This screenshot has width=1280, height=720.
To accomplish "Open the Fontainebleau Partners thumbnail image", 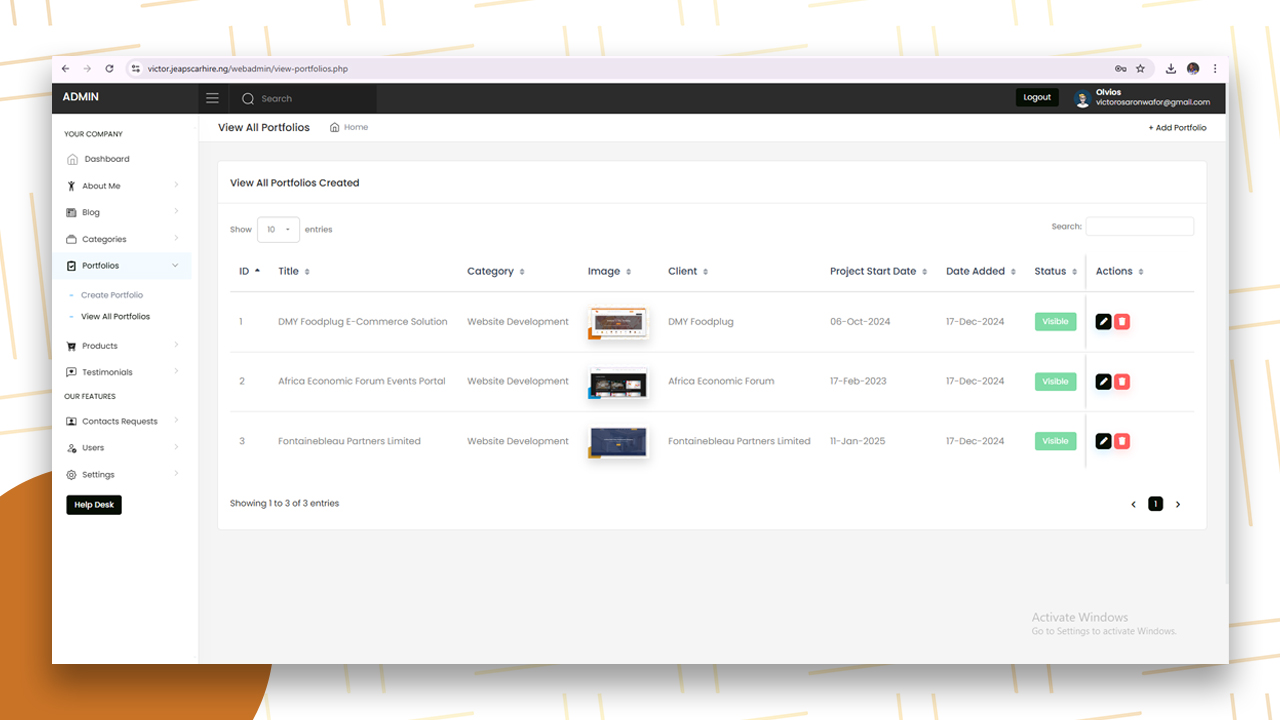I will coord(618,442).
